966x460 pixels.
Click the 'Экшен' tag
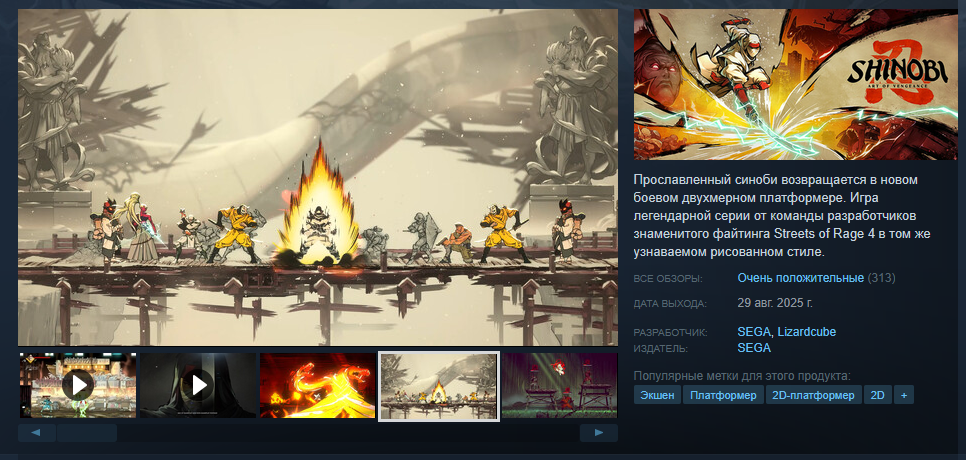[657, 395]
